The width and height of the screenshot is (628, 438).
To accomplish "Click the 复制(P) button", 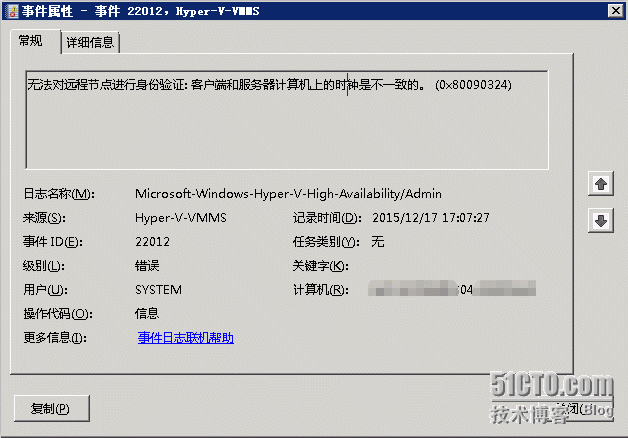I will coord(52,408).
